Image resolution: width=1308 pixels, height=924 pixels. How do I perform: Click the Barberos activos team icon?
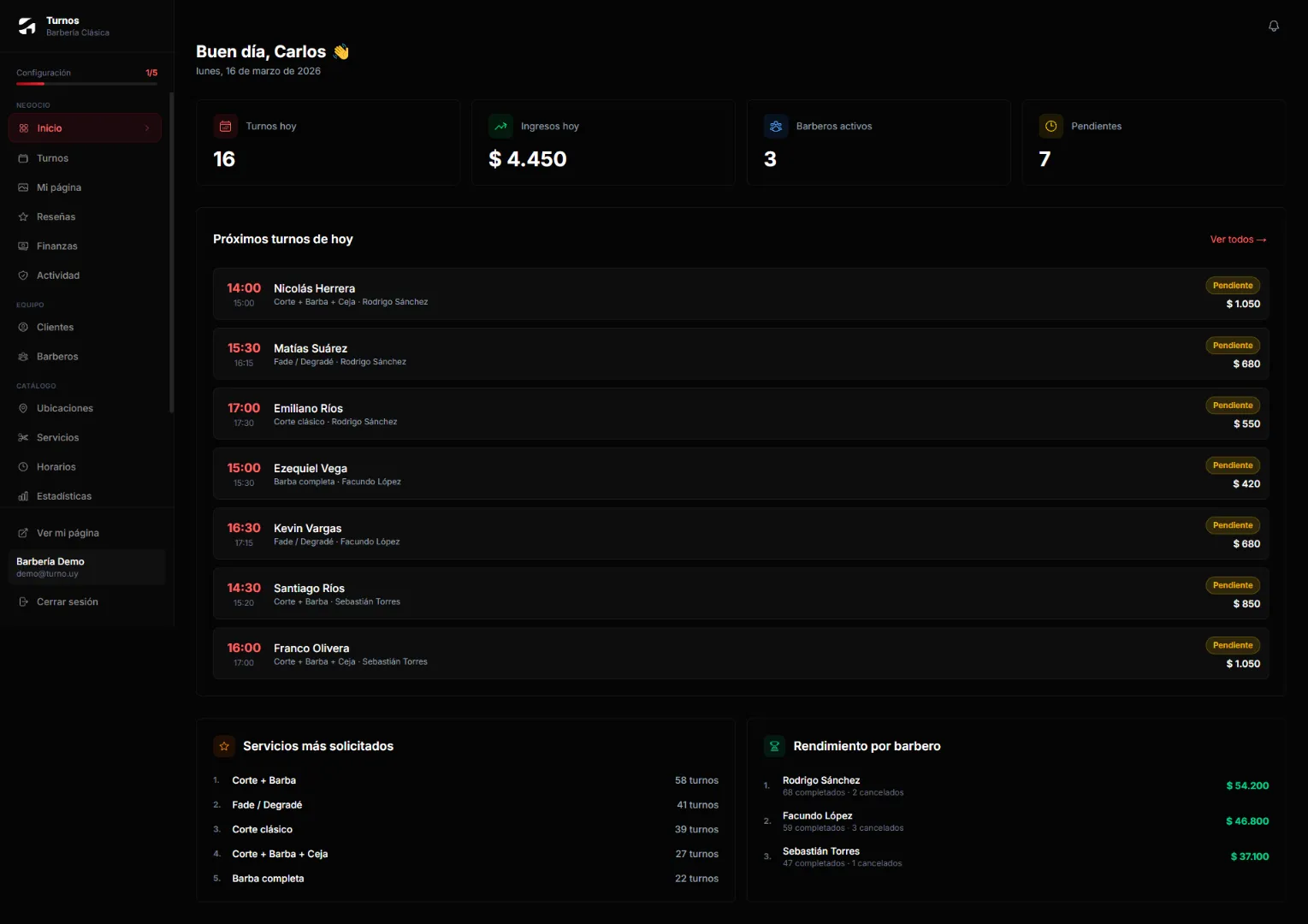coord(776,127)
